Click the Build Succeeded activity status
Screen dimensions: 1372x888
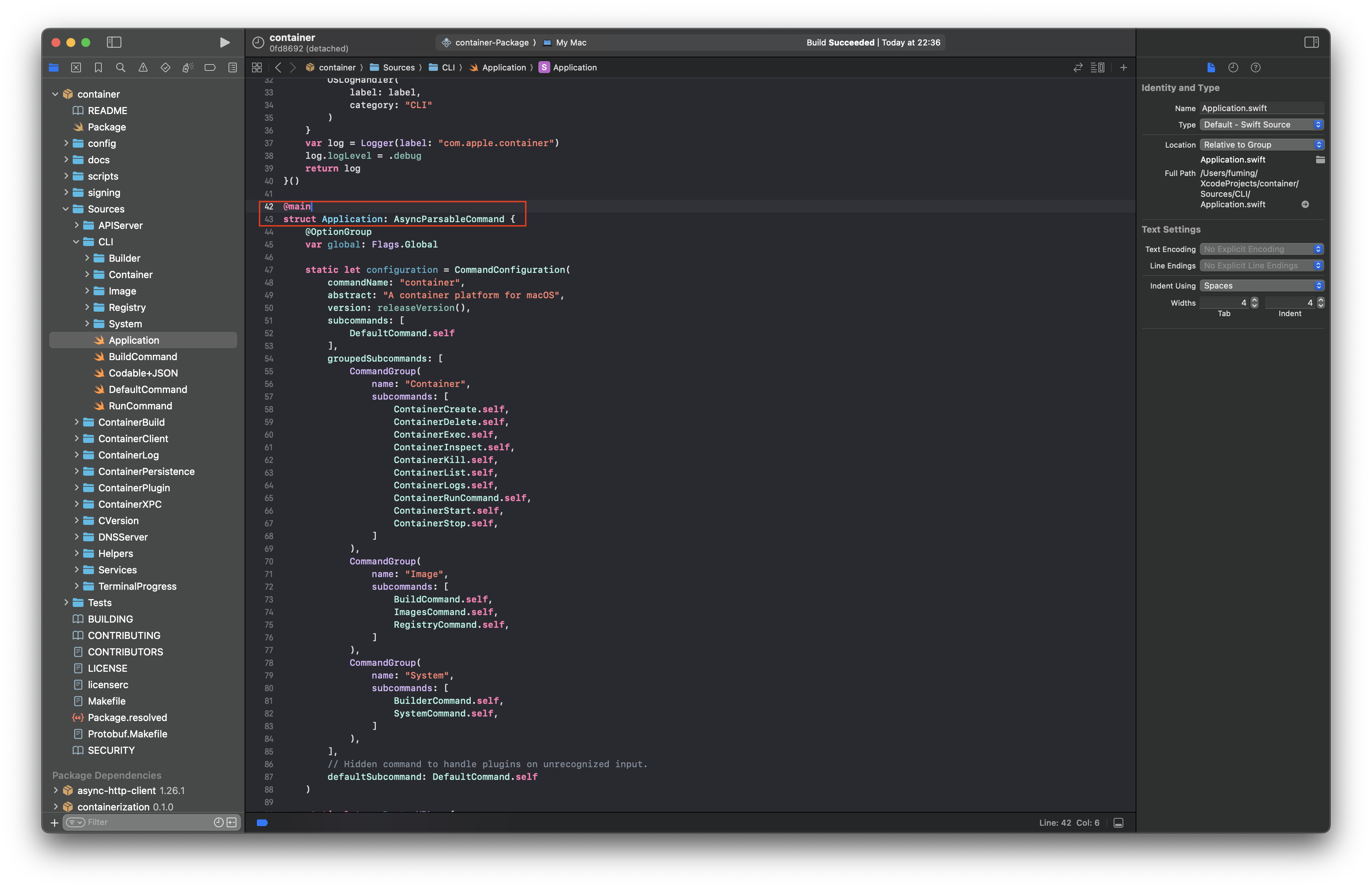(x=873, y=42)
